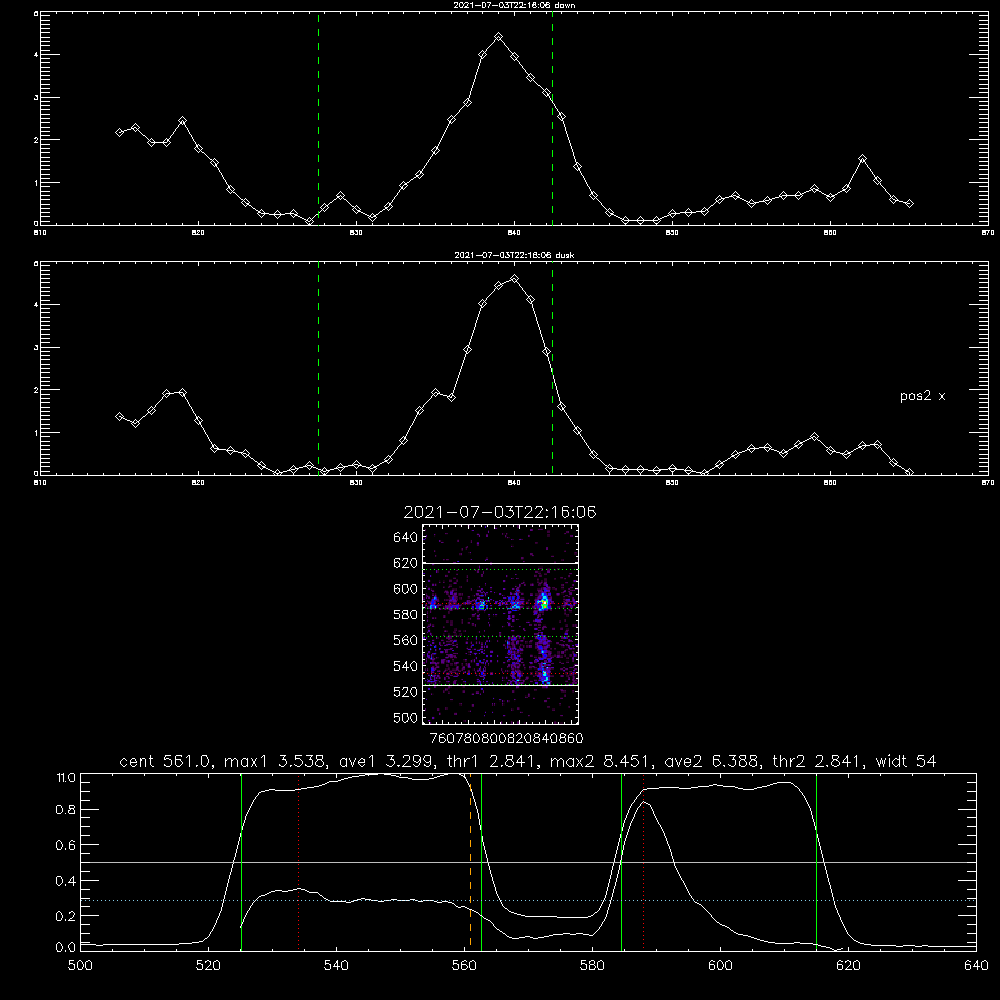Click leftmost green solid line in bottom plot
Viewport: 1000px width, 1000px height.
241,861
